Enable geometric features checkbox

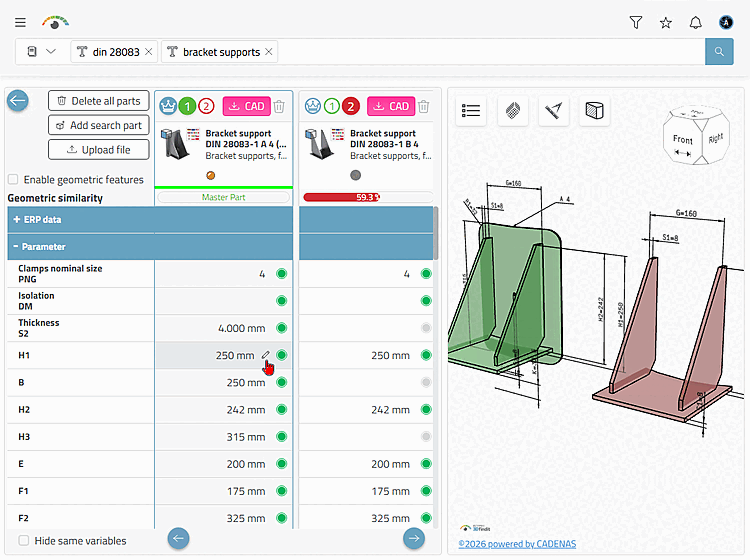pos(13,179)
